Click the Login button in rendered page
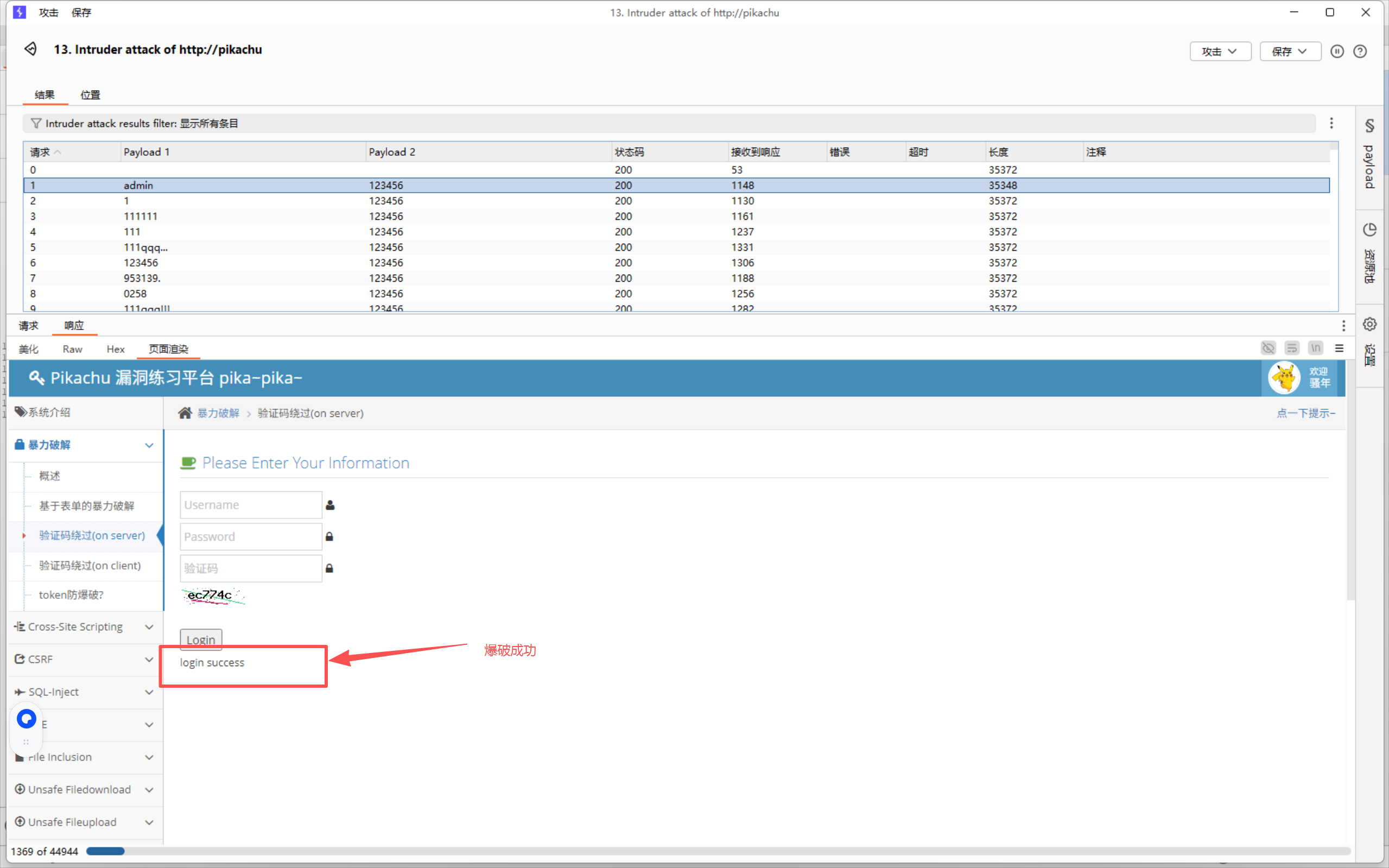 coord(201,639)
